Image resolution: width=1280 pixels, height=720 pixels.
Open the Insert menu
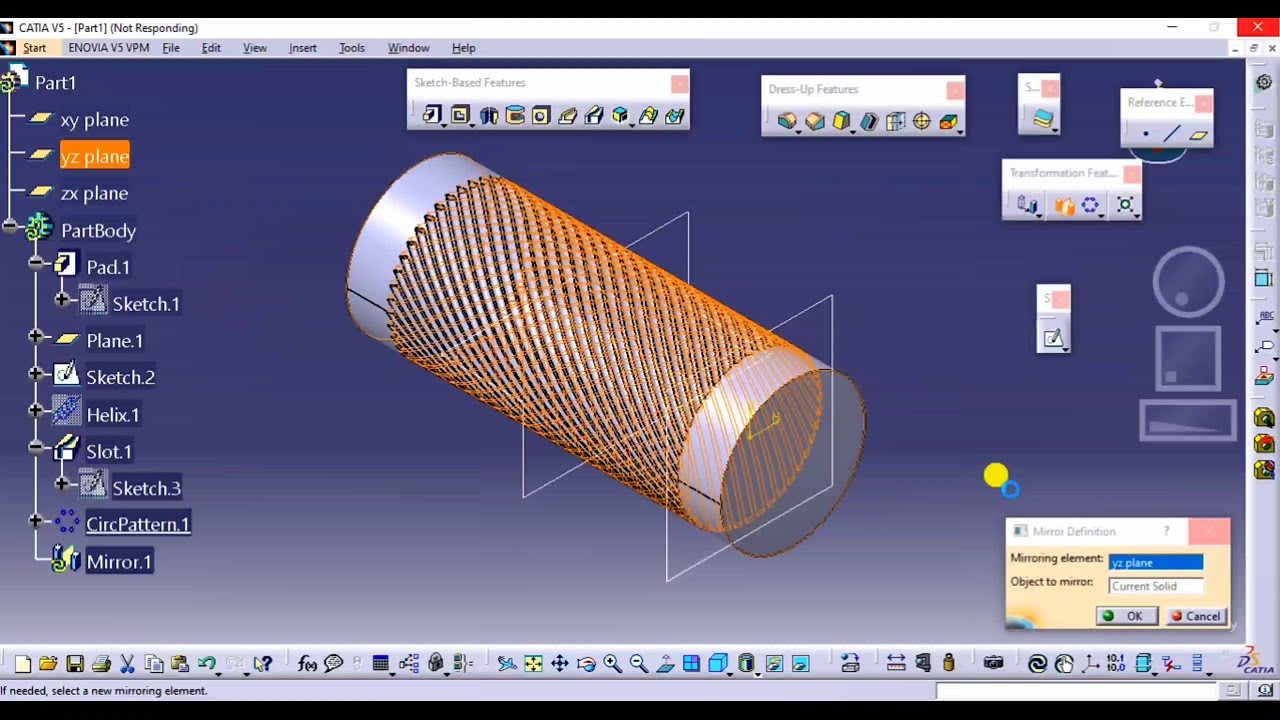(x=303, y=48)
